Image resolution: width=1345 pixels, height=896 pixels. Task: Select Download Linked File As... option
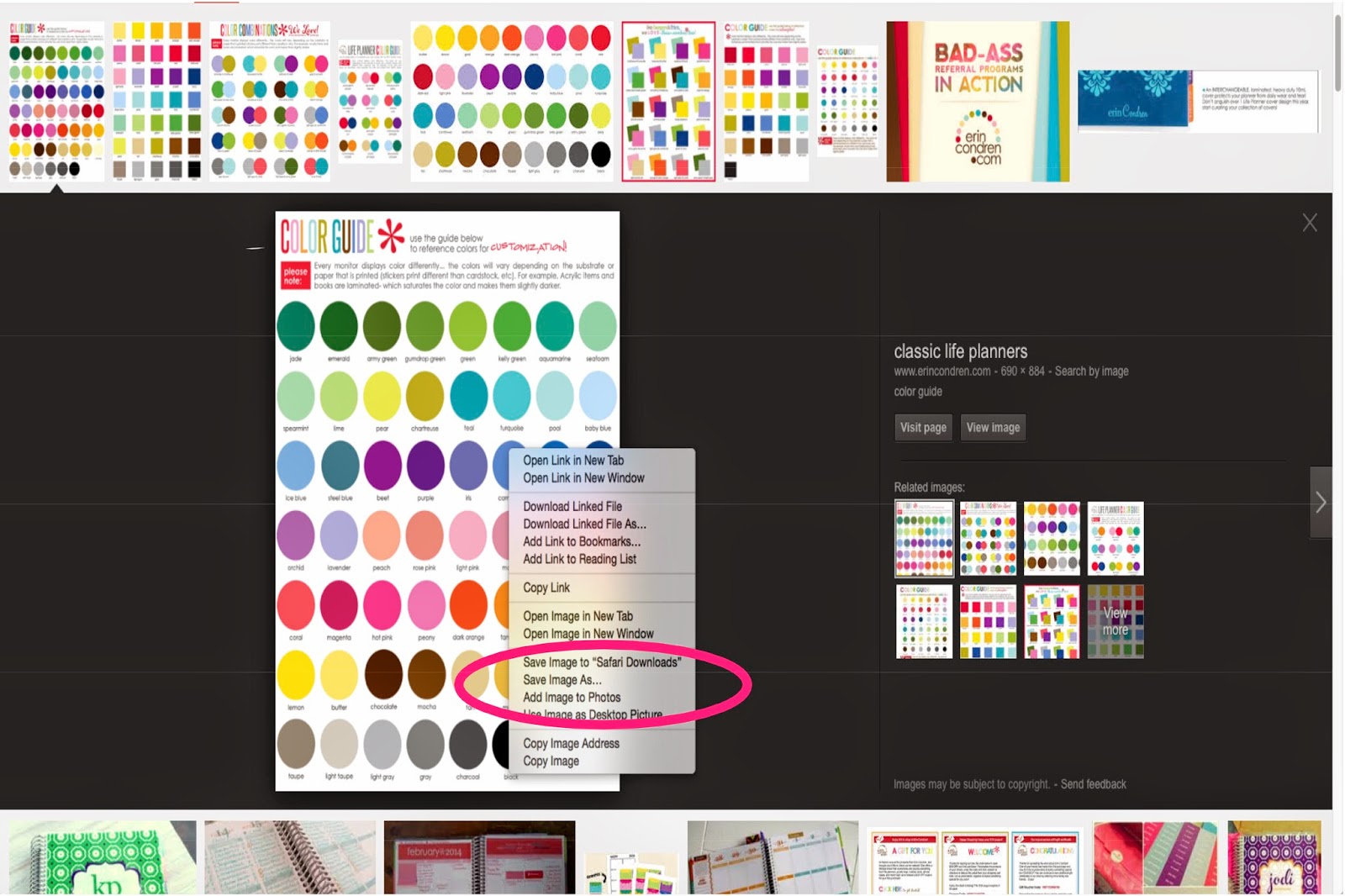coord(584,524)
